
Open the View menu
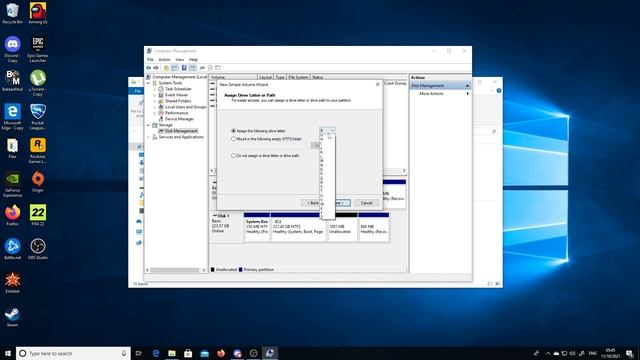180,60
